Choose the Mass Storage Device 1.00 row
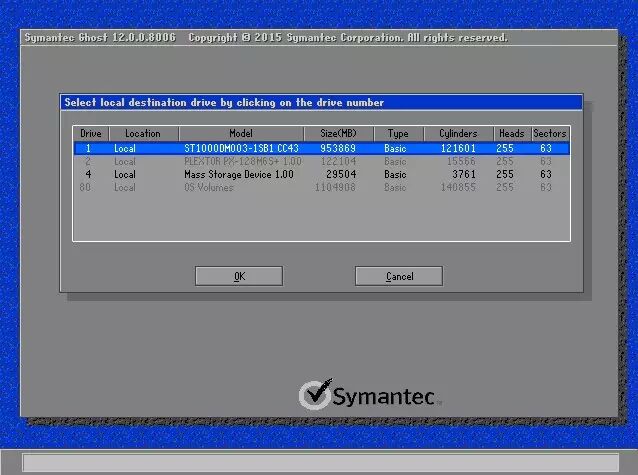 pyautogui.click(x=321, y=174)
